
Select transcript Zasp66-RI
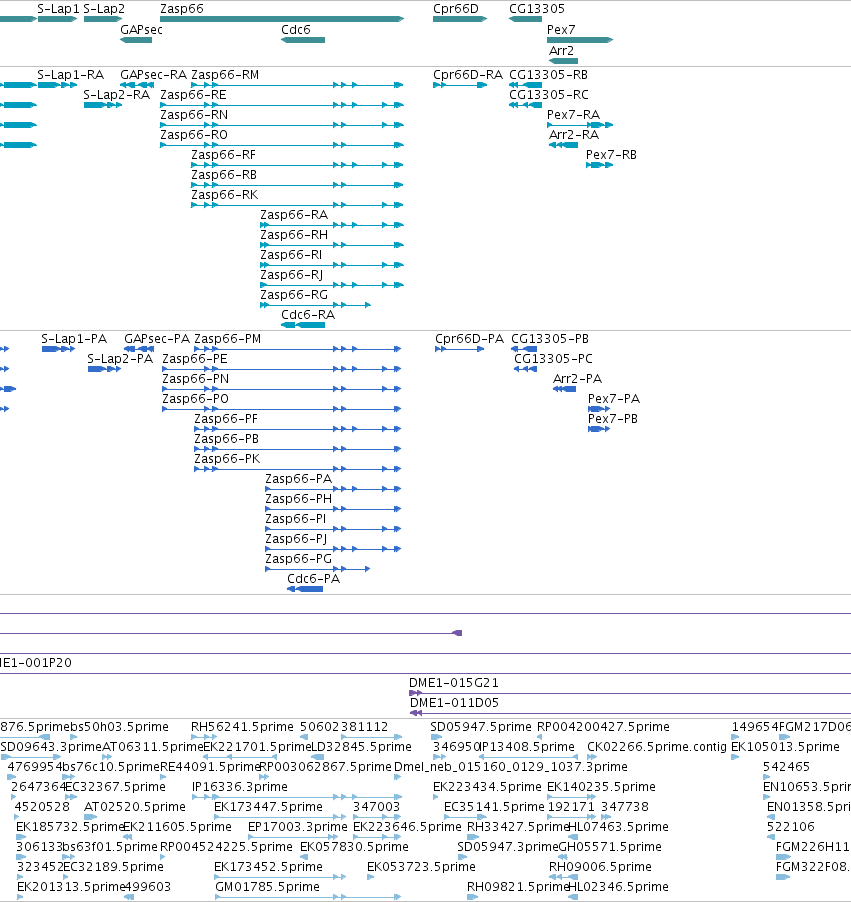click(291, 255)
